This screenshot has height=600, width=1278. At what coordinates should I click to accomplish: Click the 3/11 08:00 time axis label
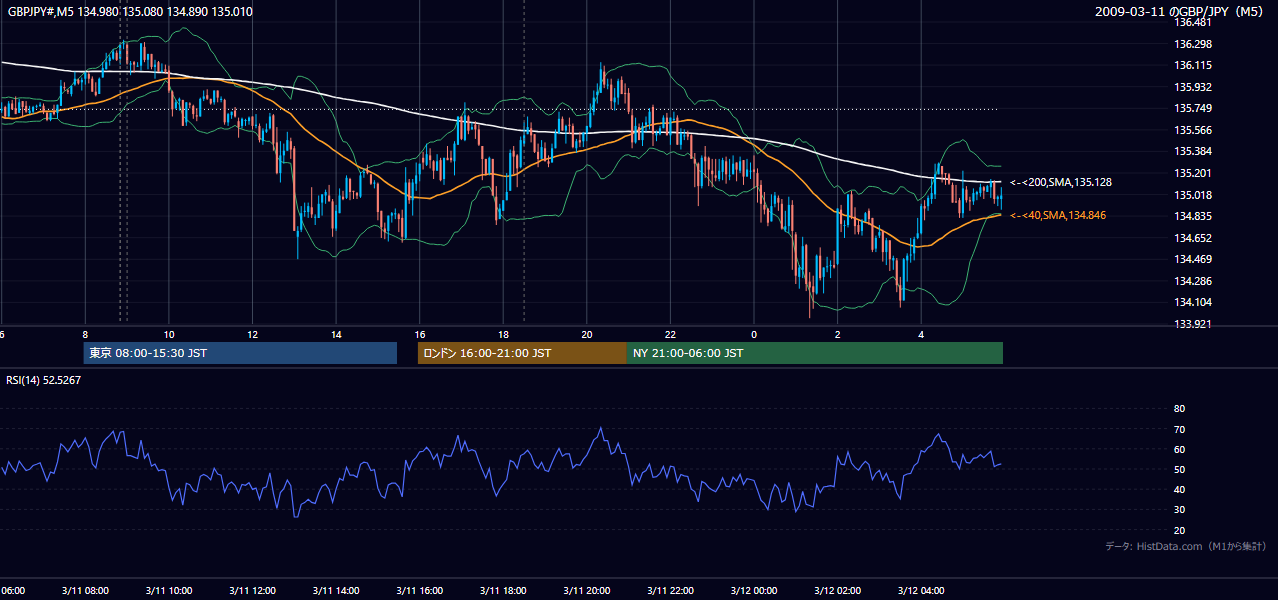pyautogui.click(x=84, y=590)
